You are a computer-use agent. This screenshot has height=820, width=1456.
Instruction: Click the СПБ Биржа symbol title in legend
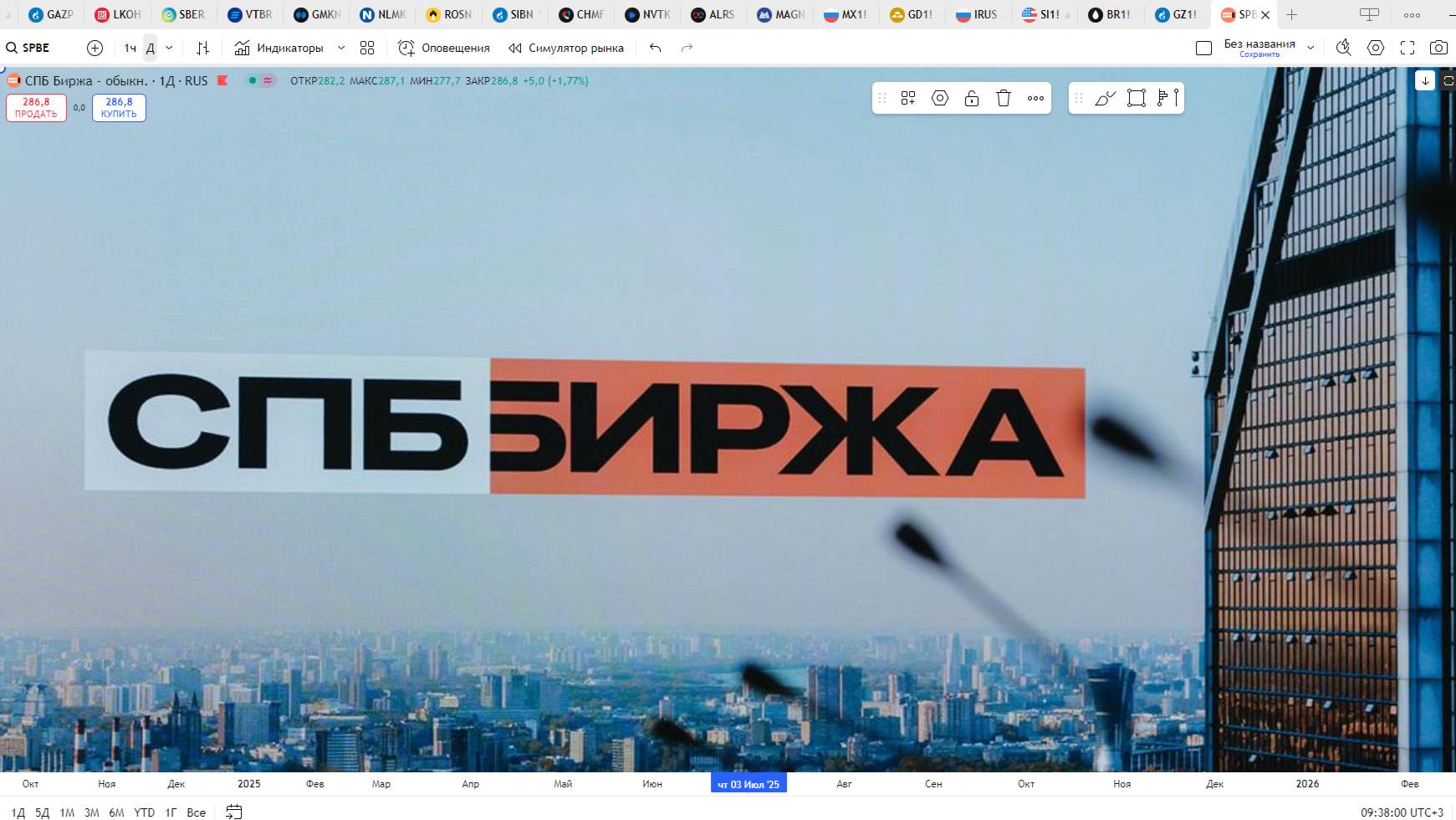coord(85,80)
